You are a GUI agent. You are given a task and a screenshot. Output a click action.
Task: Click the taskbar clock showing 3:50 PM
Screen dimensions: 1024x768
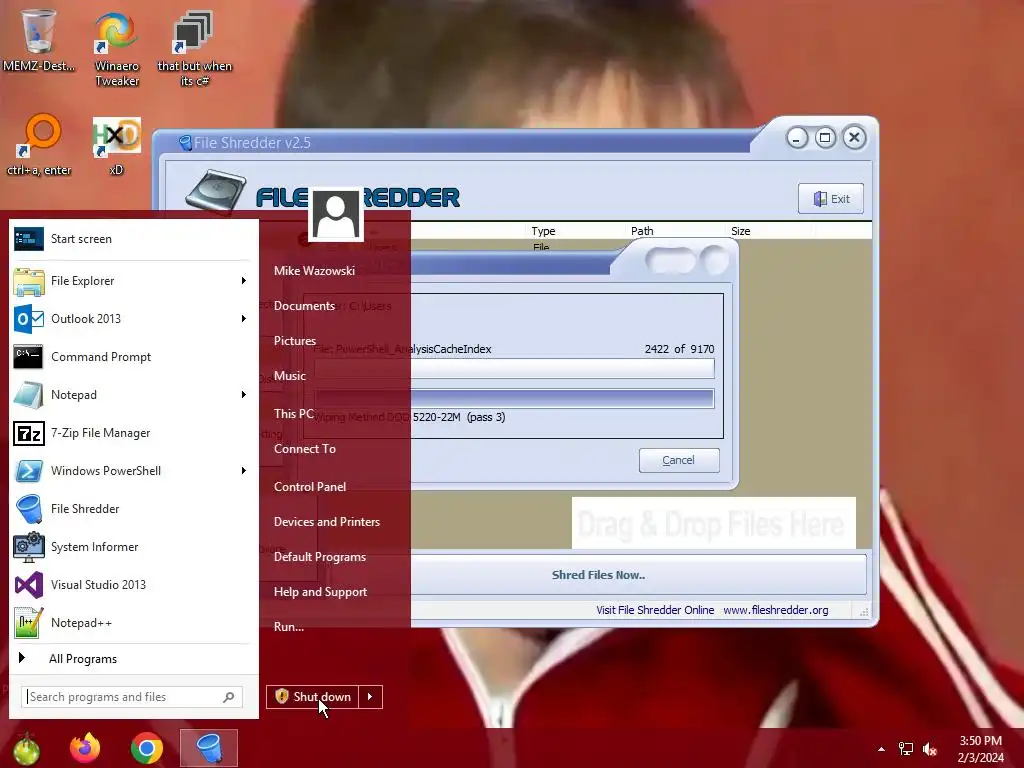click(x=980, y=749)
